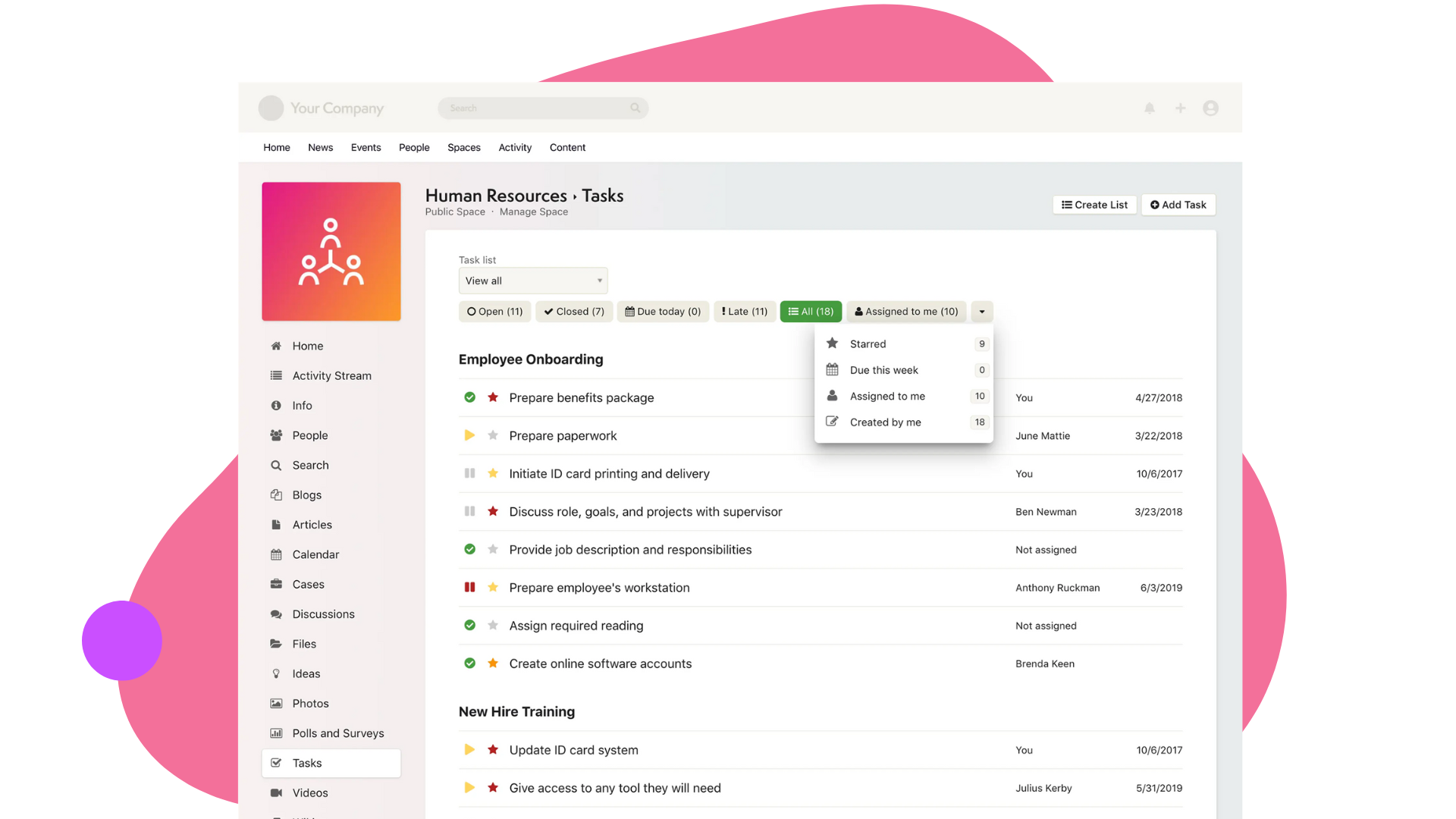Click the plus icon in the header

tap(1180, 108)
